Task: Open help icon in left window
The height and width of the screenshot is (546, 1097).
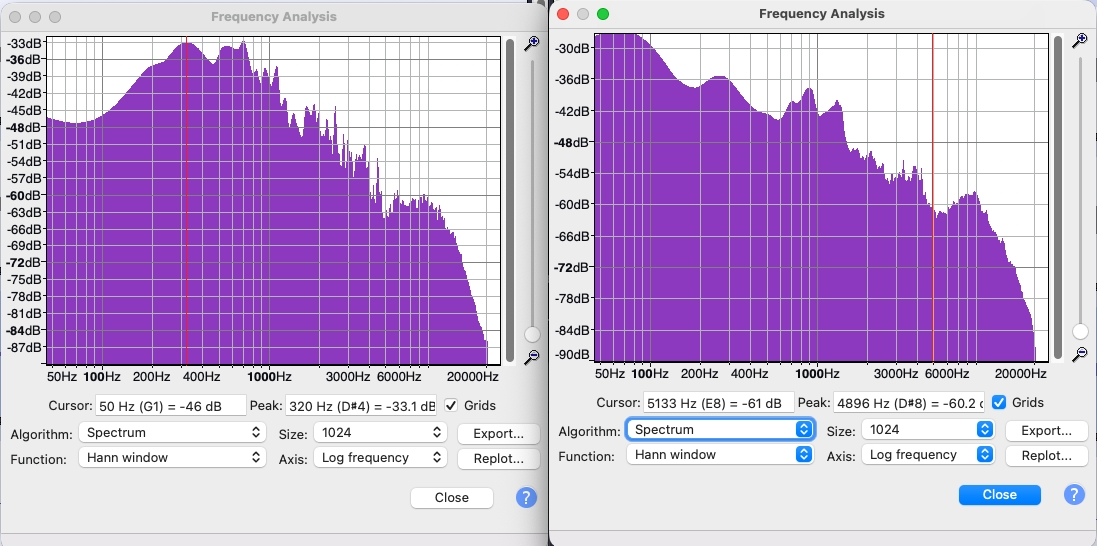Action: (526, 498)
